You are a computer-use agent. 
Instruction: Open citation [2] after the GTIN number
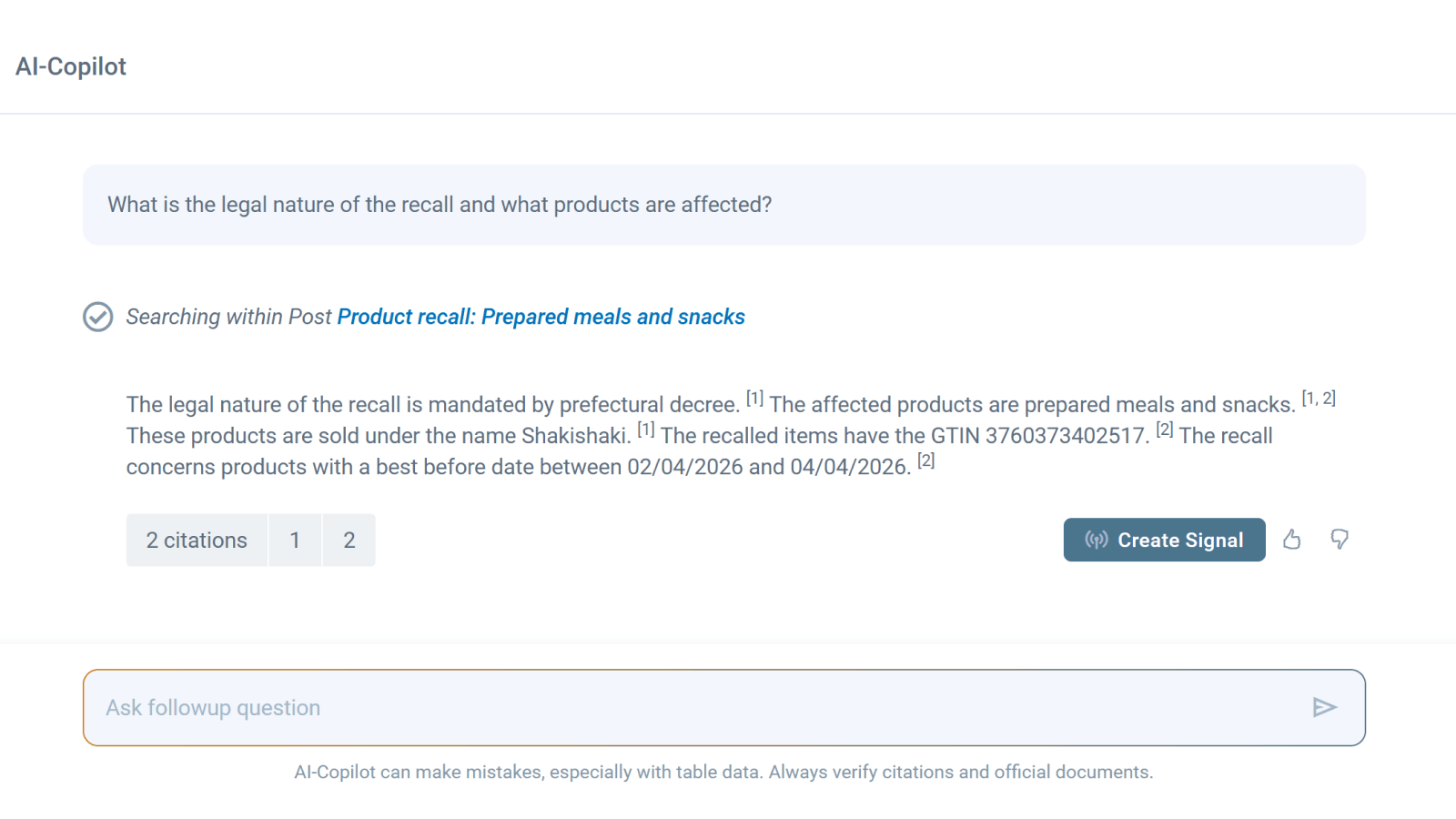tap(1164, 430)
